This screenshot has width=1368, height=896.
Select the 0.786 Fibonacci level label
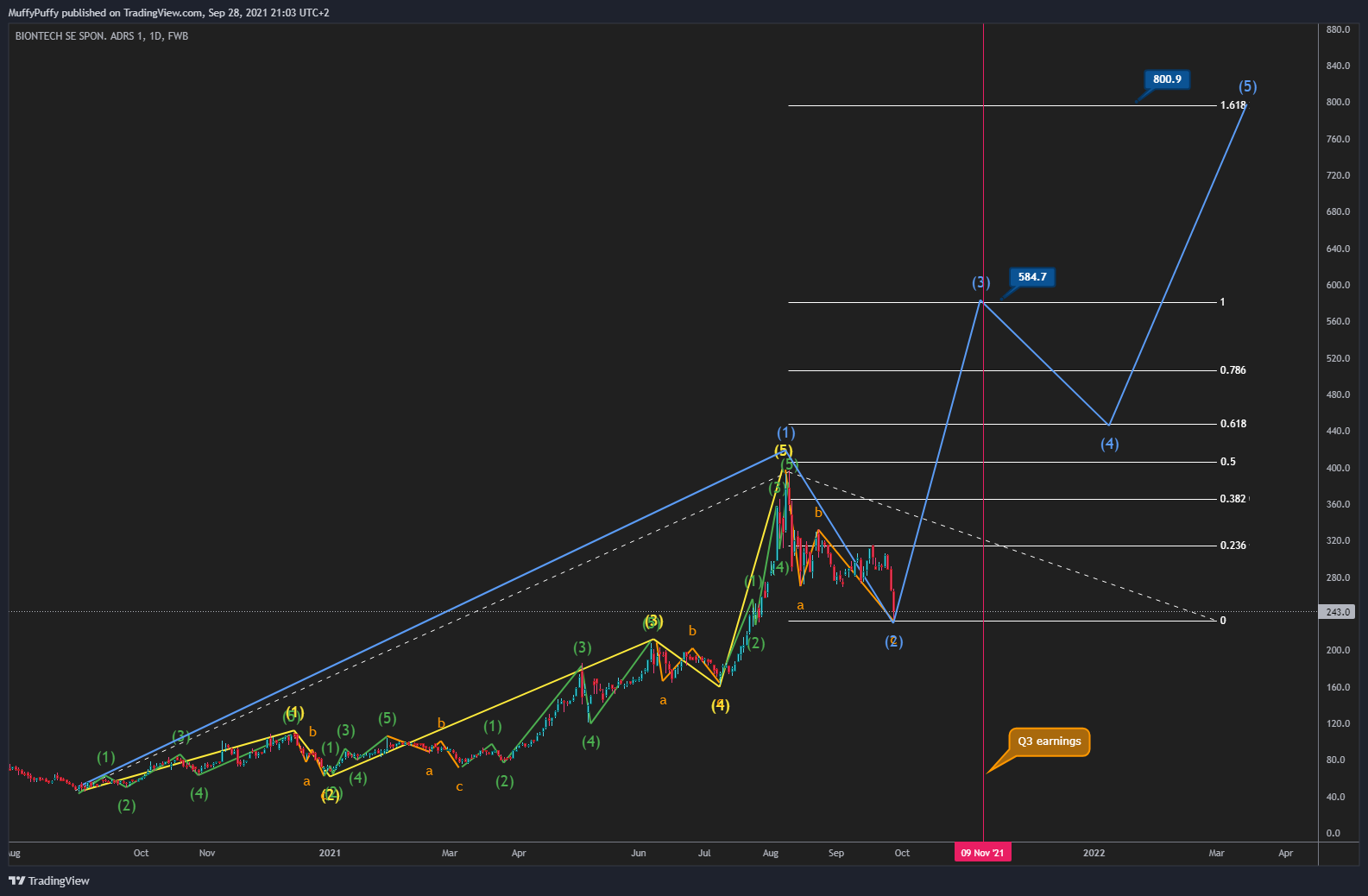pos(1232,370)
